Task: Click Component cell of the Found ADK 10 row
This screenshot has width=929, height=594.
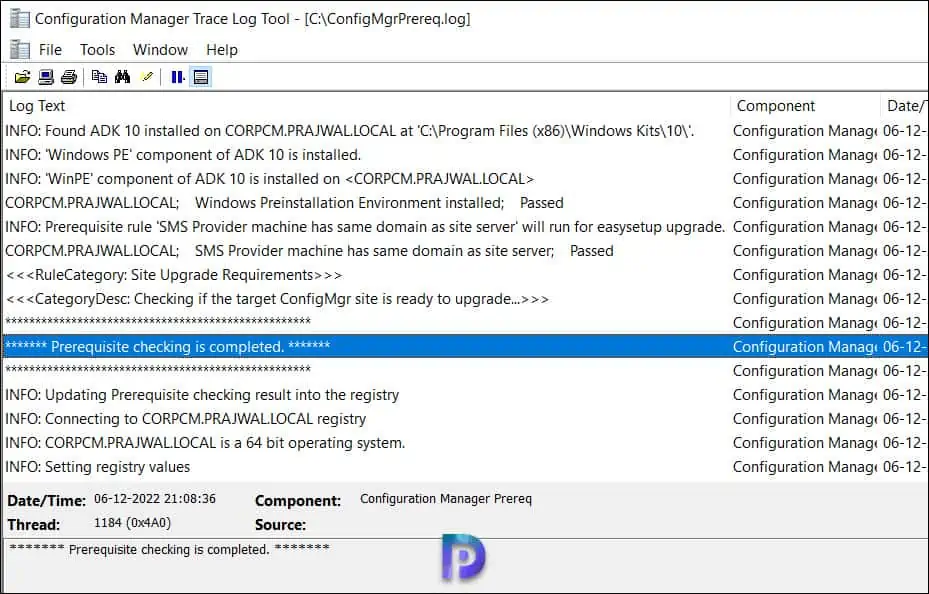Action: point(805,131)
